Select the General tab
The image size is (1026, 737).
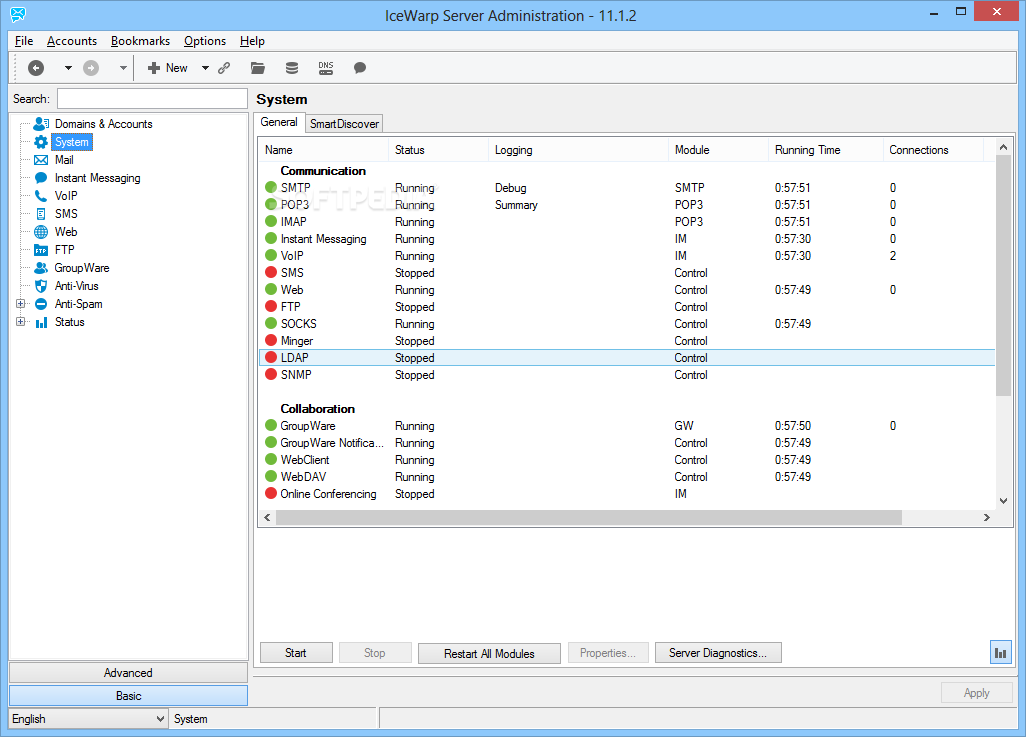click(x=279, y=122)
